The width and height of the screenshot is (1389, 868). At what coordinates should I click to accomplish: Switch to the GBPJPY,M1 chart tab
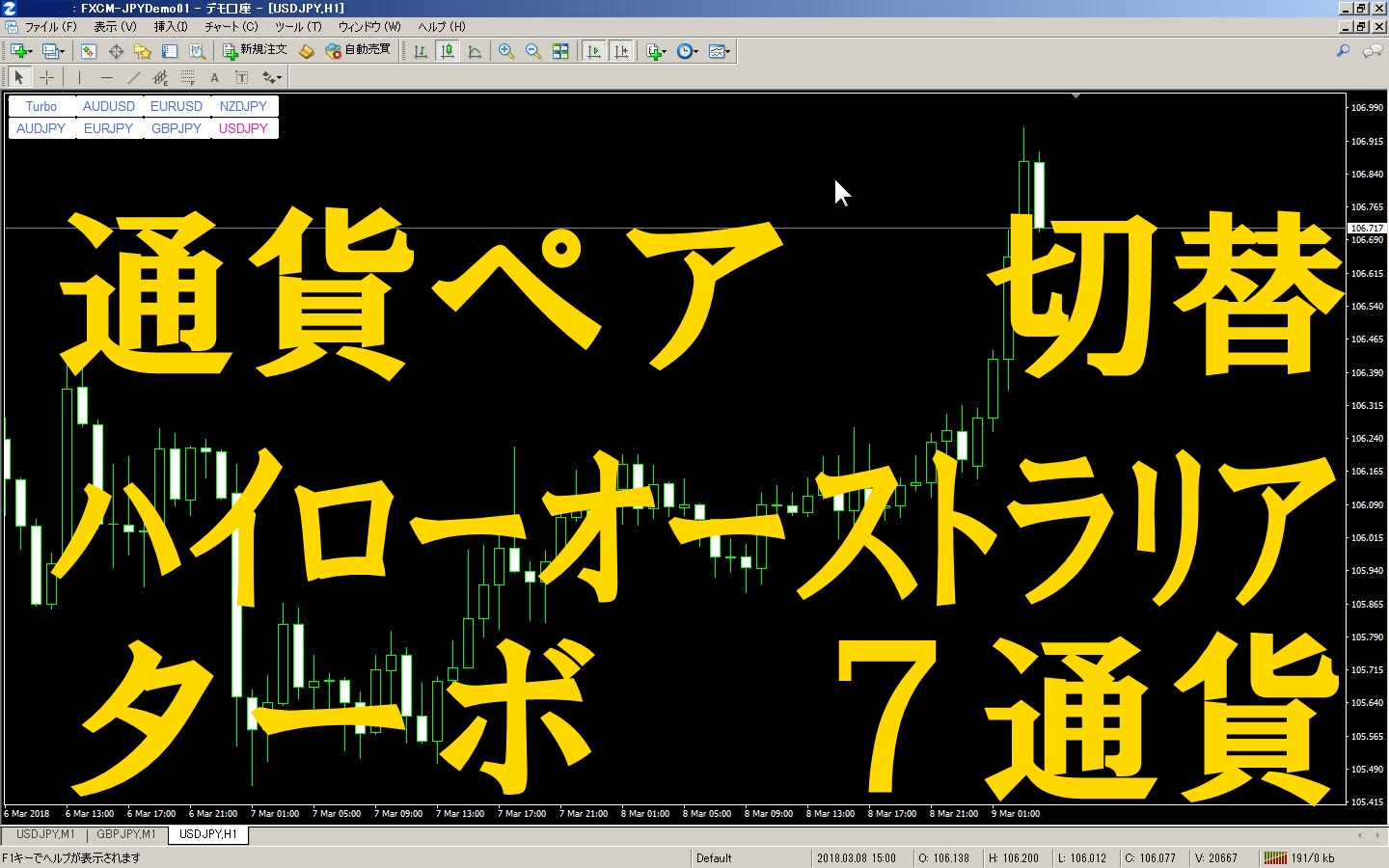coord(126,834)
